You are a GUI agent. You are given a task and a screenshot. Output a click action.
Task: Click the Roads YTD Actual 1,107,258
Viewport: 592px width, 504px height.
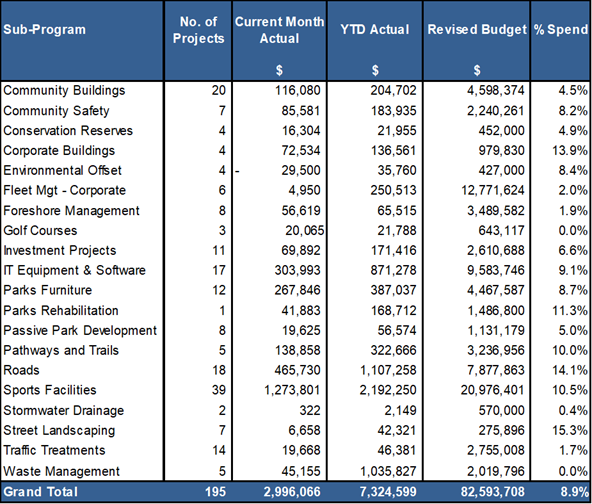tap(388, 370)
